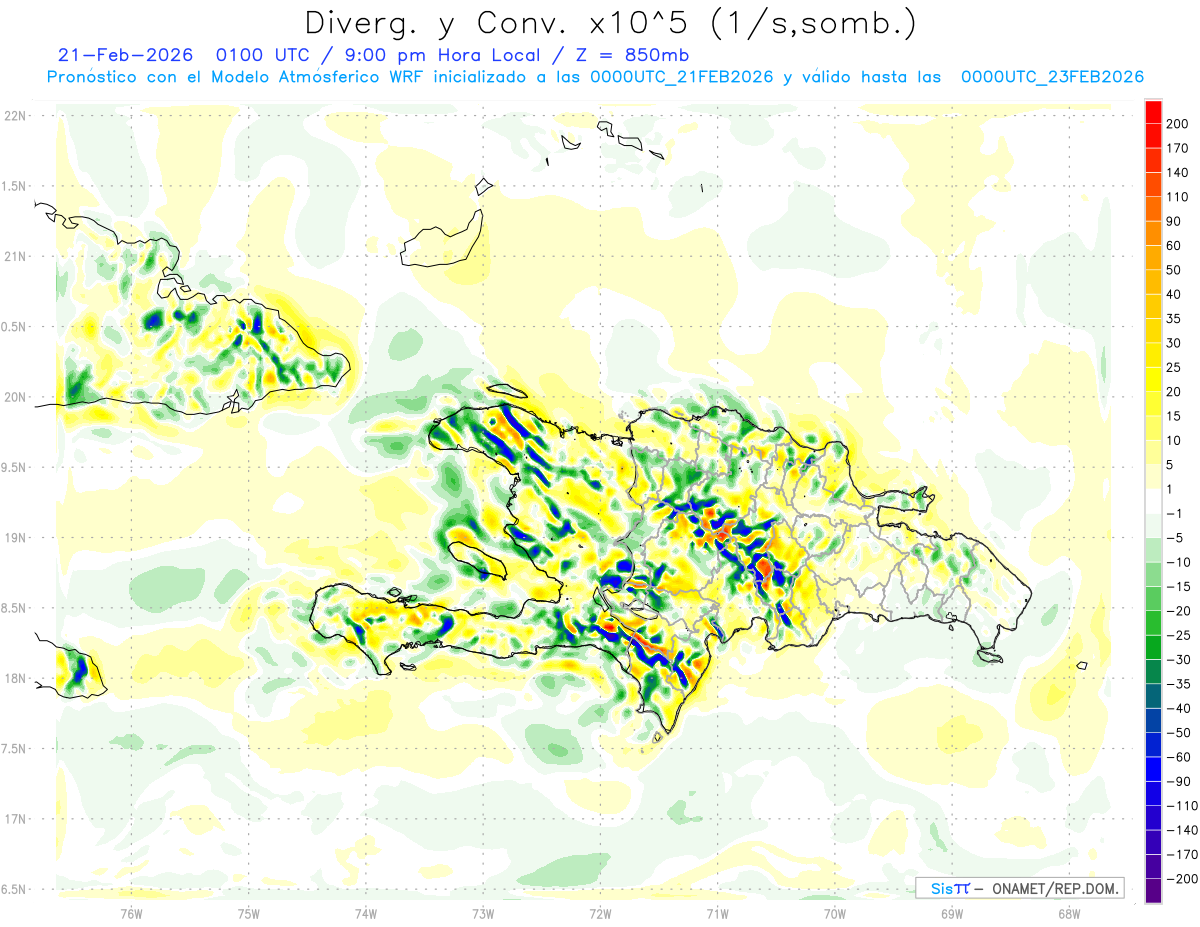Screen dimensions: 1200x927
Task: Click the '73W' longitude label
Action: 483,912
